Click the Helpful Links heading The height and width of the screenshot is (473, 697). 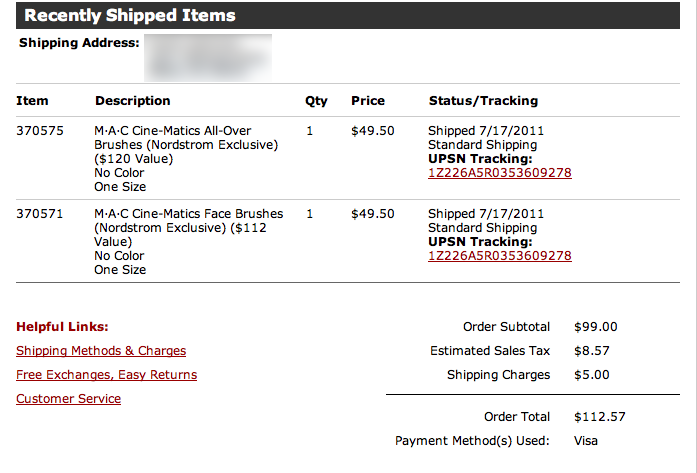tap(62, 327)
